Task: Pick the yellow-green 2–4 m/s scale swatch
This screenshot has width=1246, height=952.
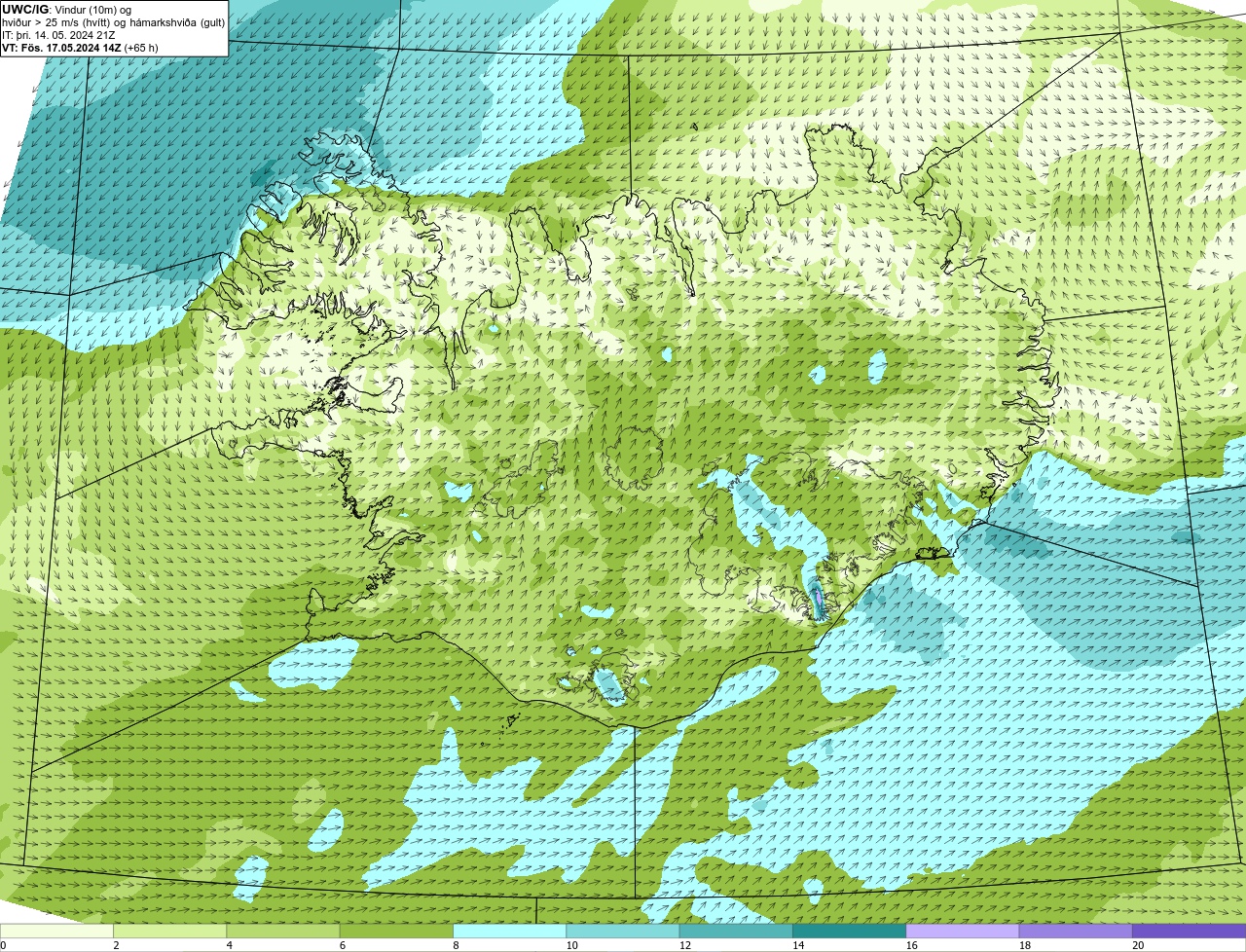Action: click(169, 931)
